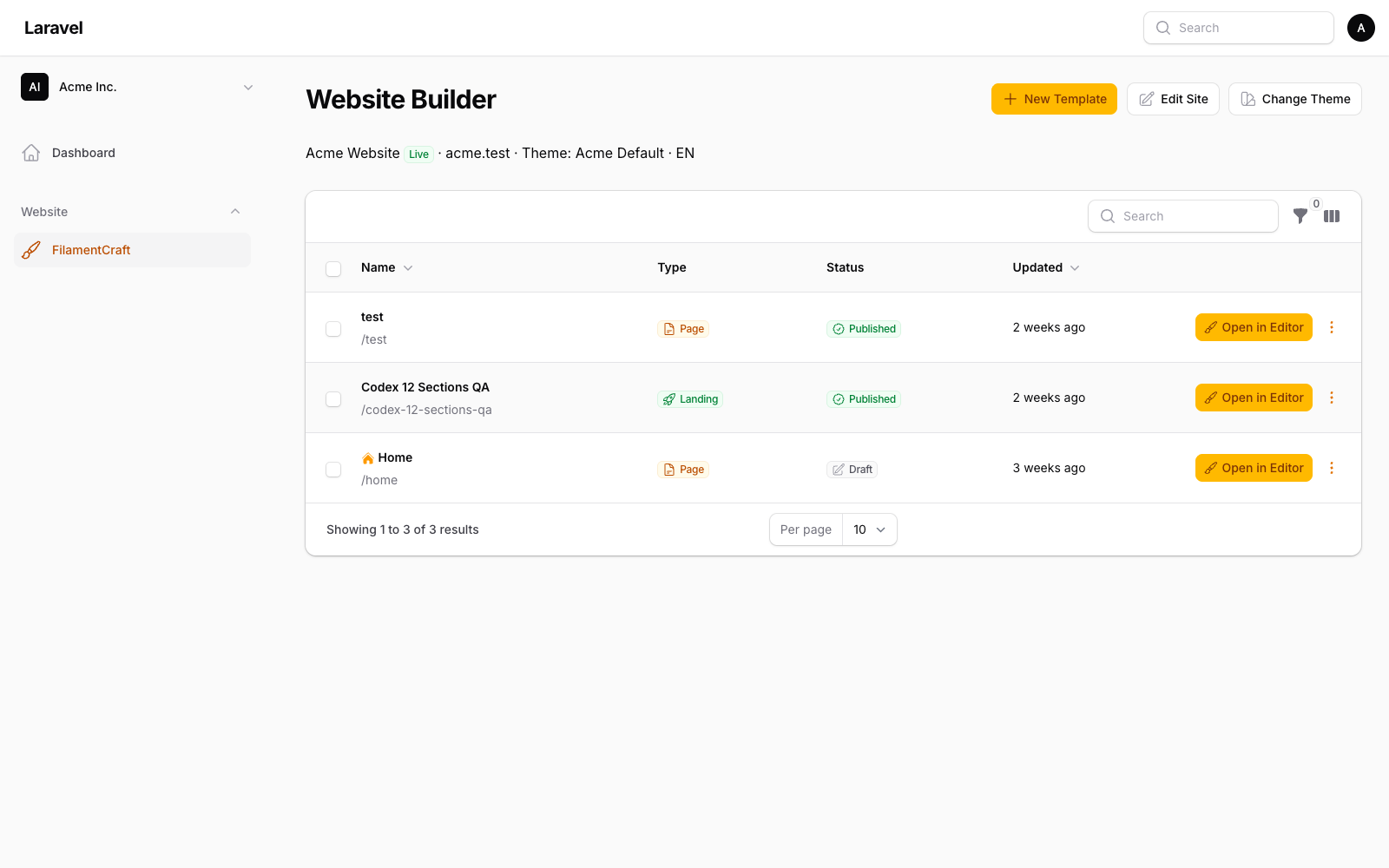The height and width of the screenshot is (868, 1389).
Task: Sort by Updated column chevron
Action: click(1075, 268)
